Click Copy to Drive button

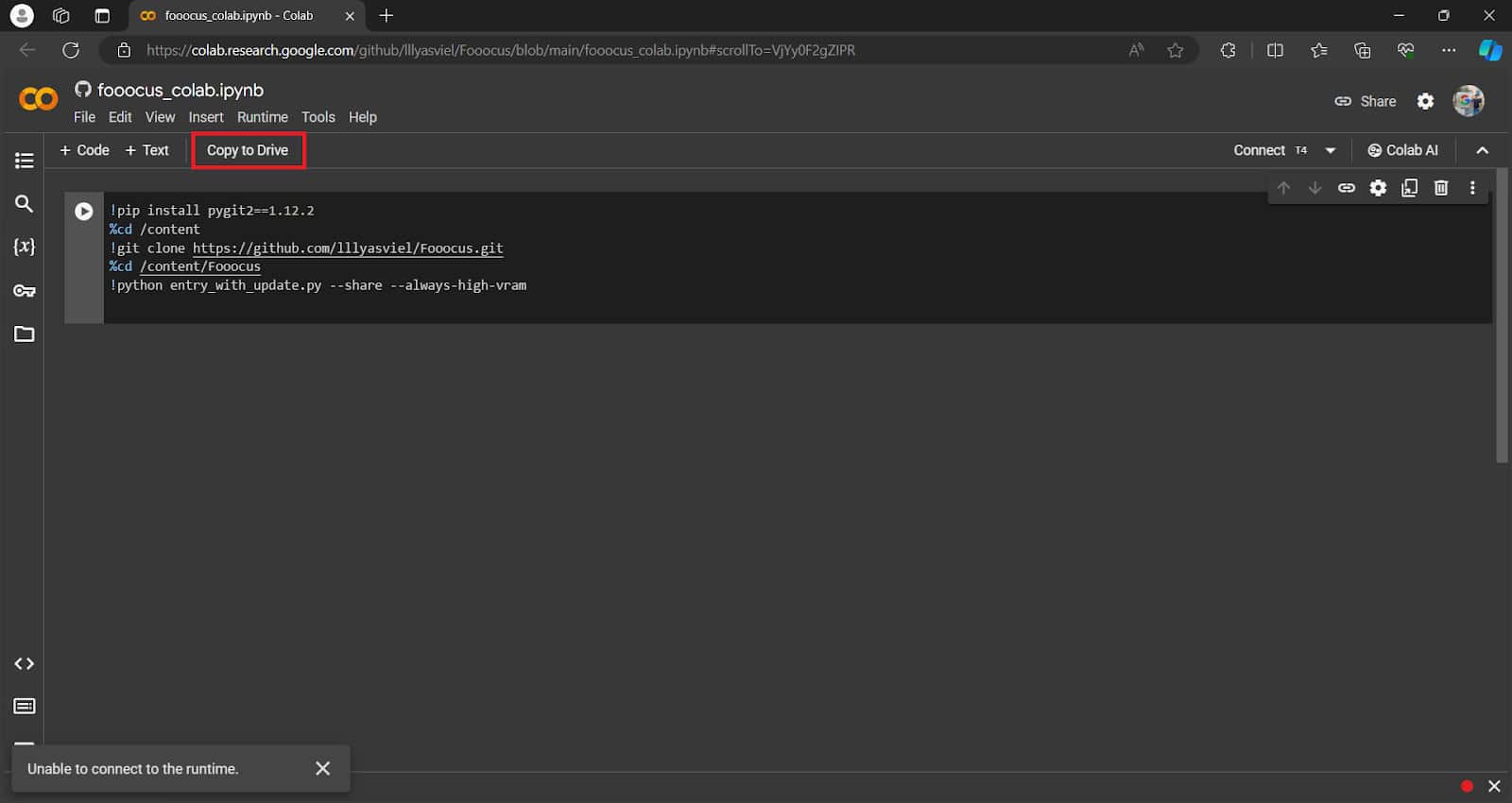[248, 150]
